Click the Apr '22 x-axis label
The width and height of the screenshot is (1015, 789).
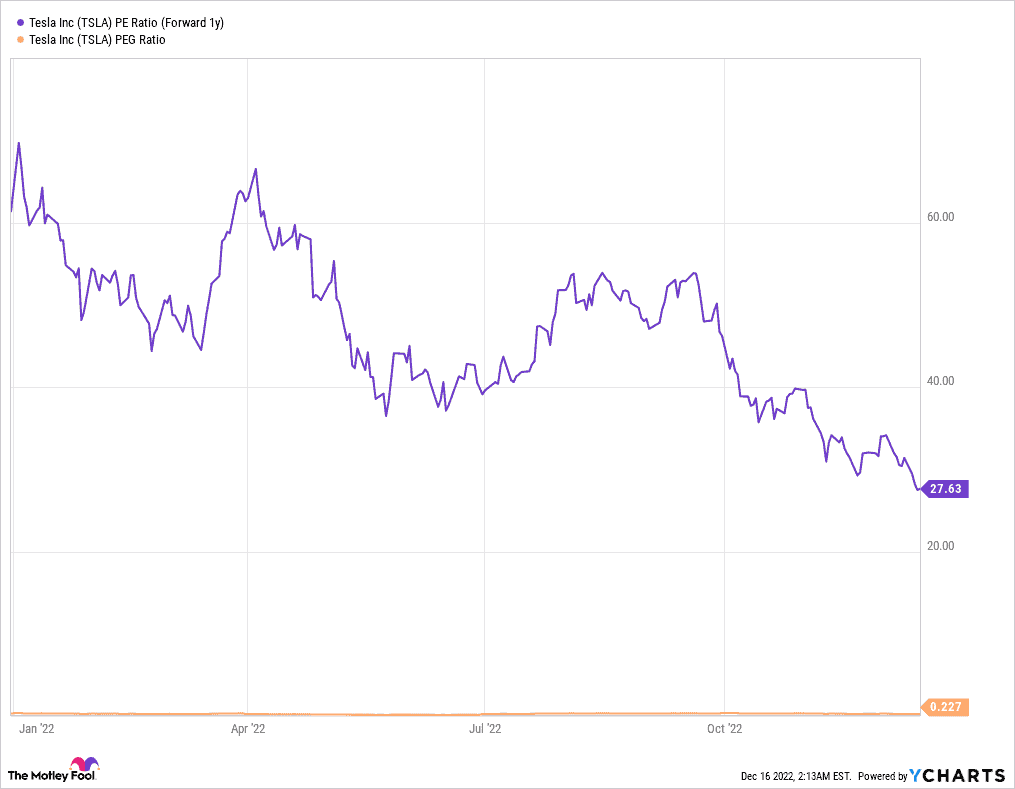(247, 729)
